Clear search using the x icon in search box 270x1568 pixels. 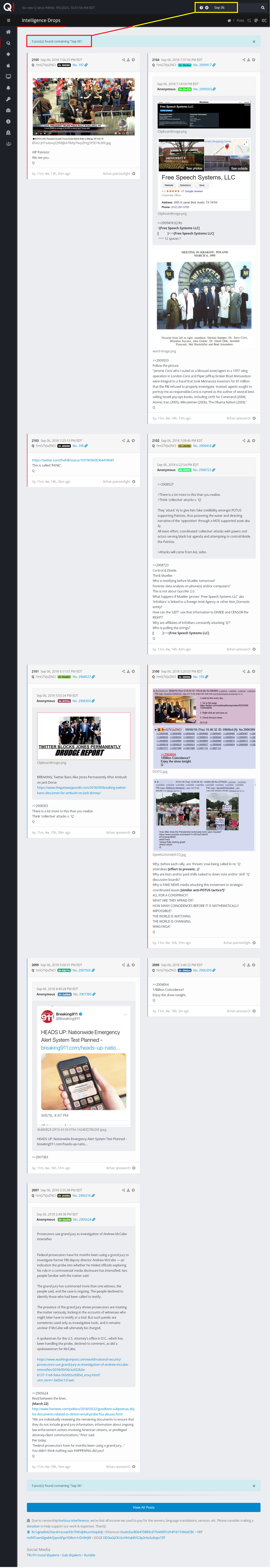pyautogui.click(x=207, y=7)
